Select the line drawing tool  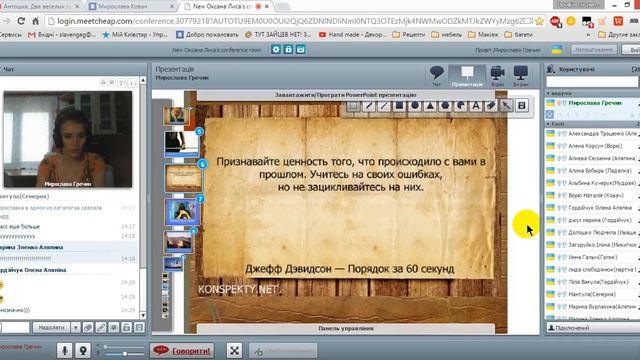tap(384, 106)
